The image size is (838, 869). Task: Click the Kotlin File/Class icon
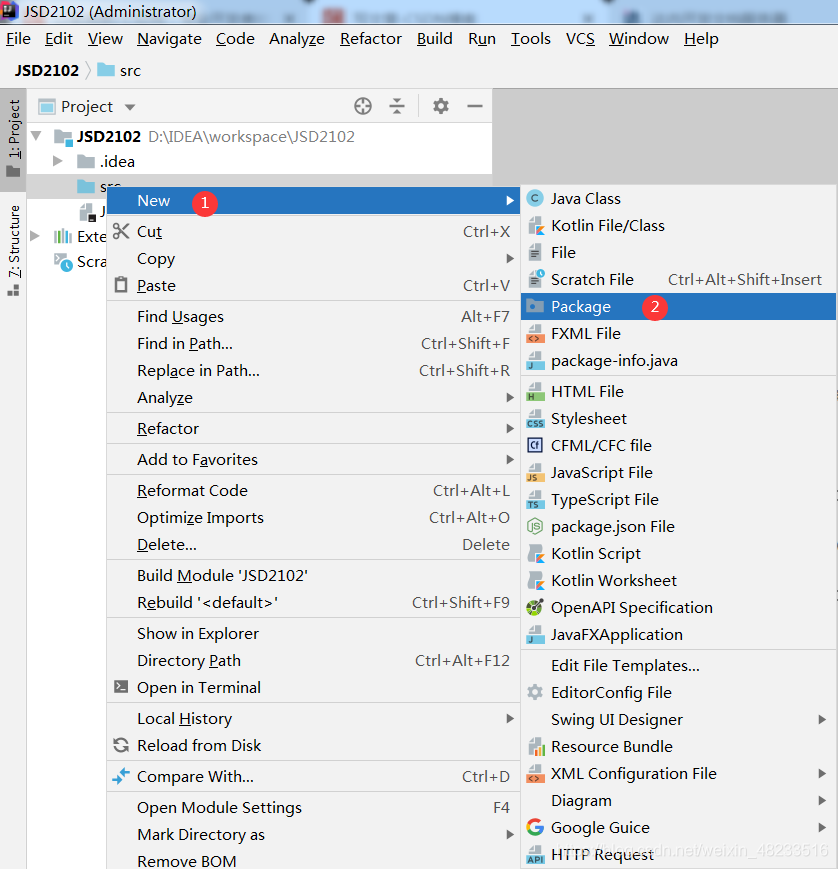[x=535, y=226]
